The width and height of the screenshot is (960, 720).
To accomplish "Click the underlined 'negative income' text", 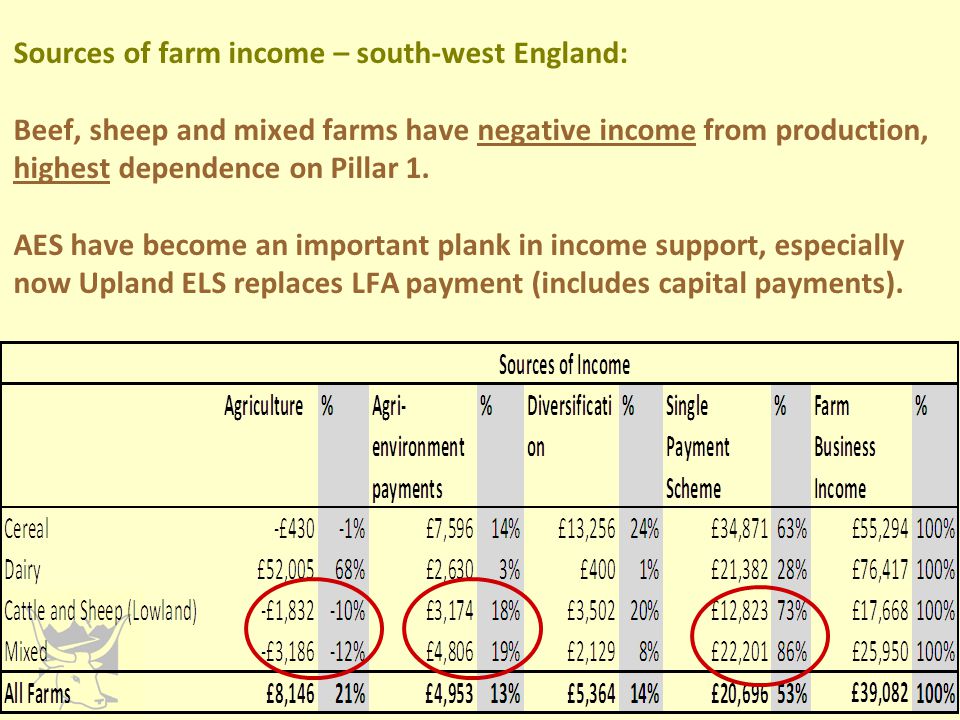I will point(587,130).
